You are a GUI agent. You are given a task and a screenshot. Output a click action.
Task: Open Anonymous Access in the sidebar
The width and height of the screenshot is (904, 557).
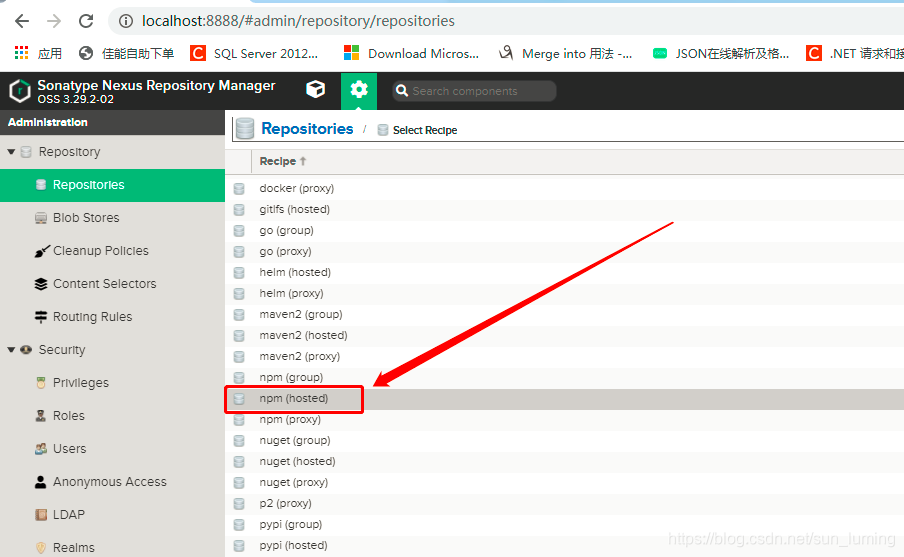(x=112, y=482)
